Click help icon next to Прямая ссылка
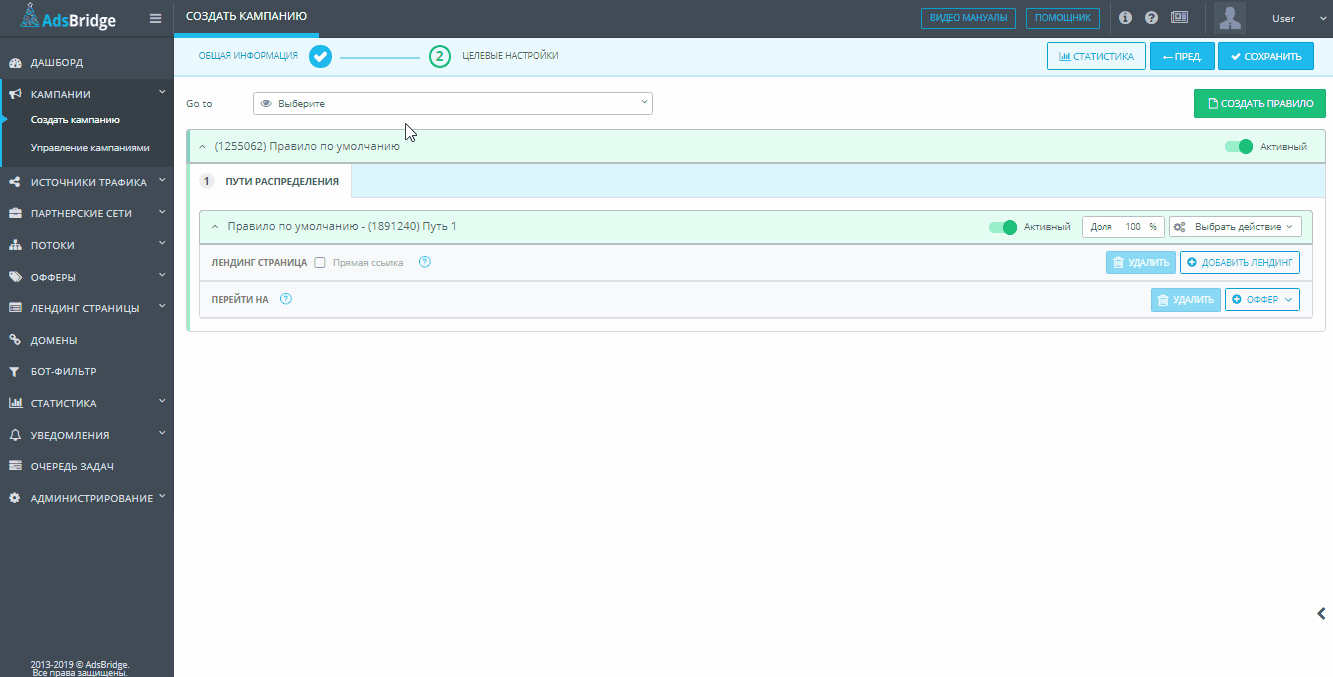Screen dimensions: 1333x677 (424, 262)
